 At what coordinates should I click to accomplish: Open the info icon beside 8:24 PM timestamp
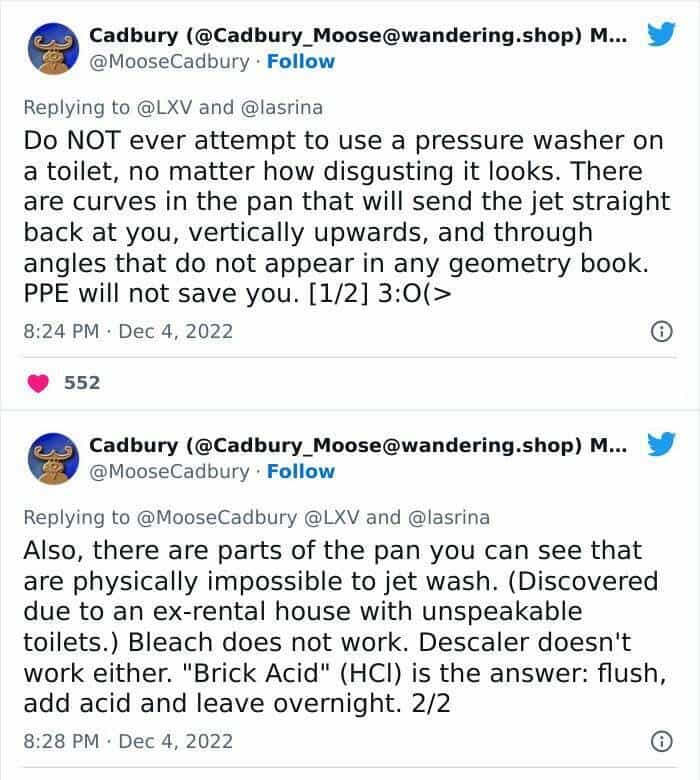[x=660, y=330]
